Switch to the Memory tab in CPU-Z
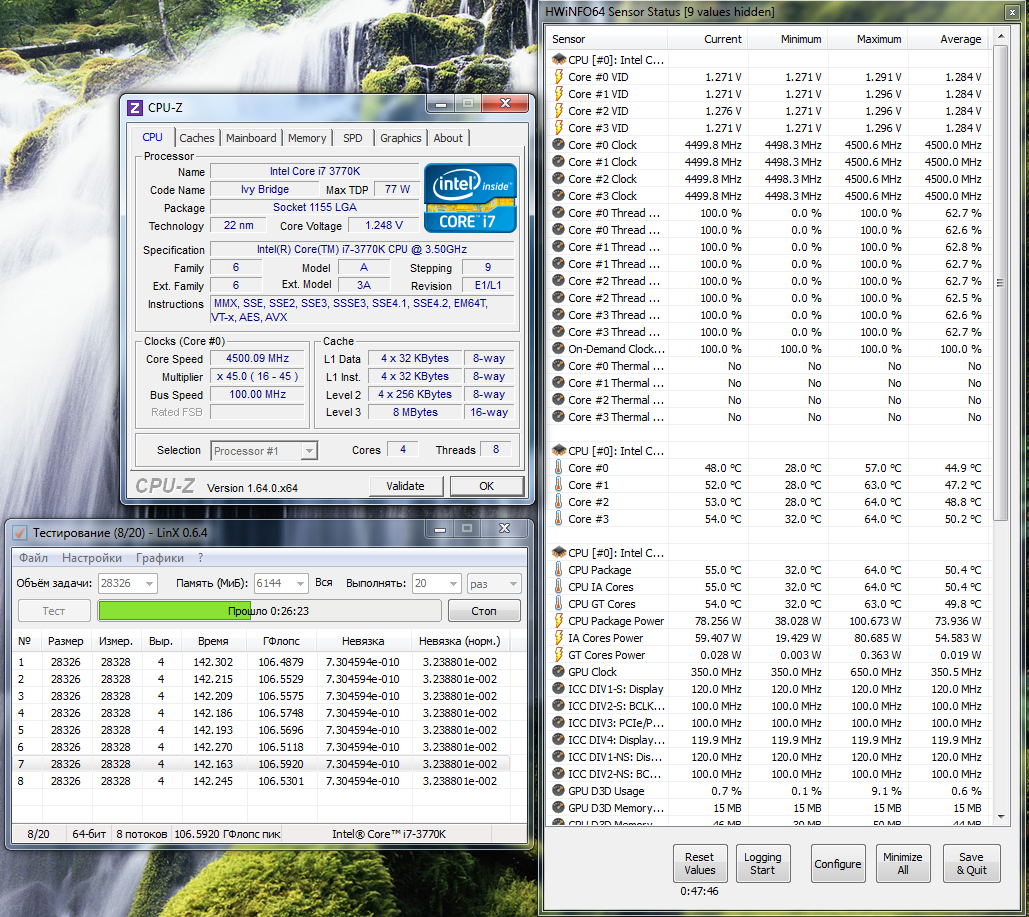 pyautogui.click(x=307, y=138)
